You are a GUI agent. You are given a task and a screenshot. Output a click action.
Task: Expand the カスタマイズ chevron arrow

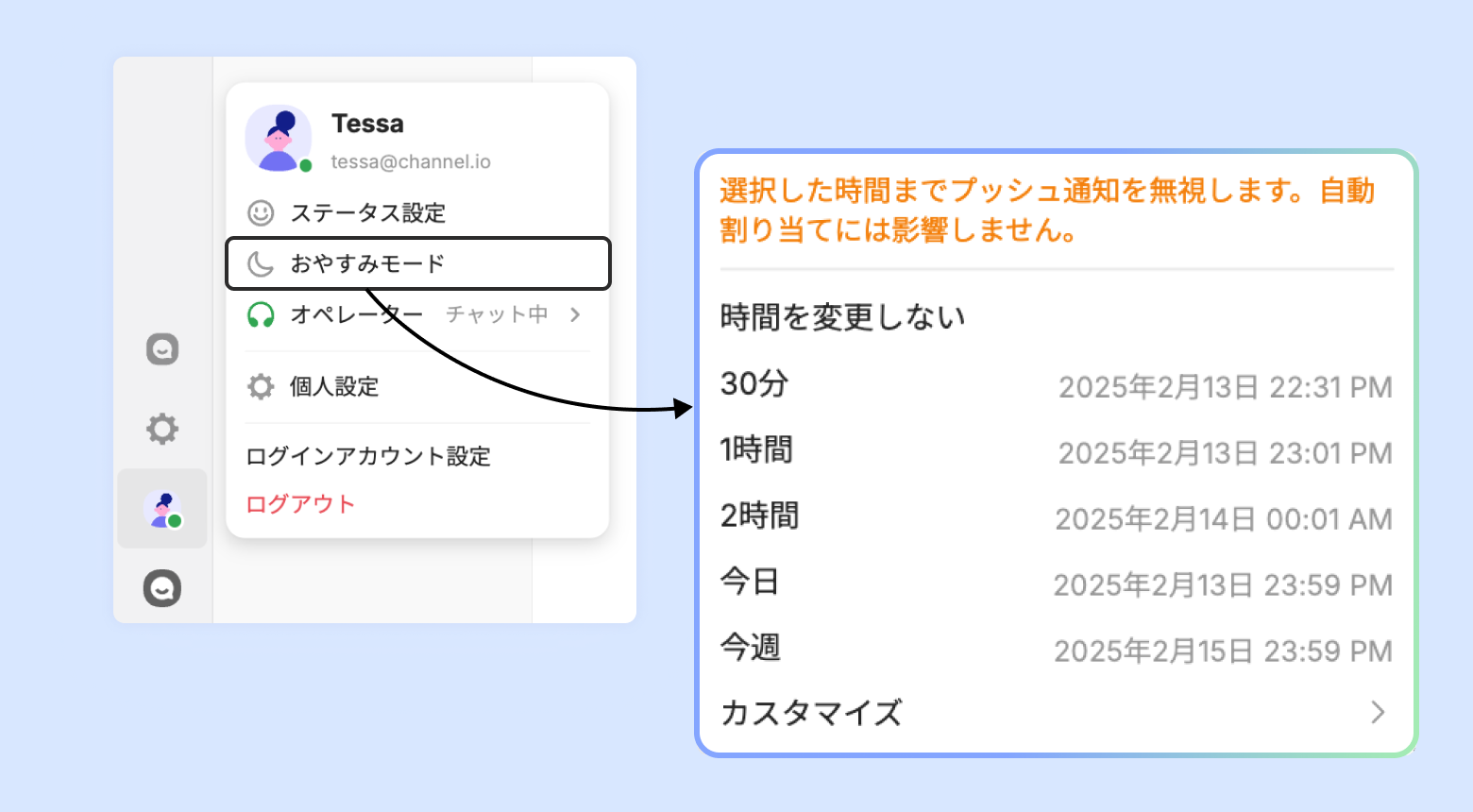coord(1378,712)
